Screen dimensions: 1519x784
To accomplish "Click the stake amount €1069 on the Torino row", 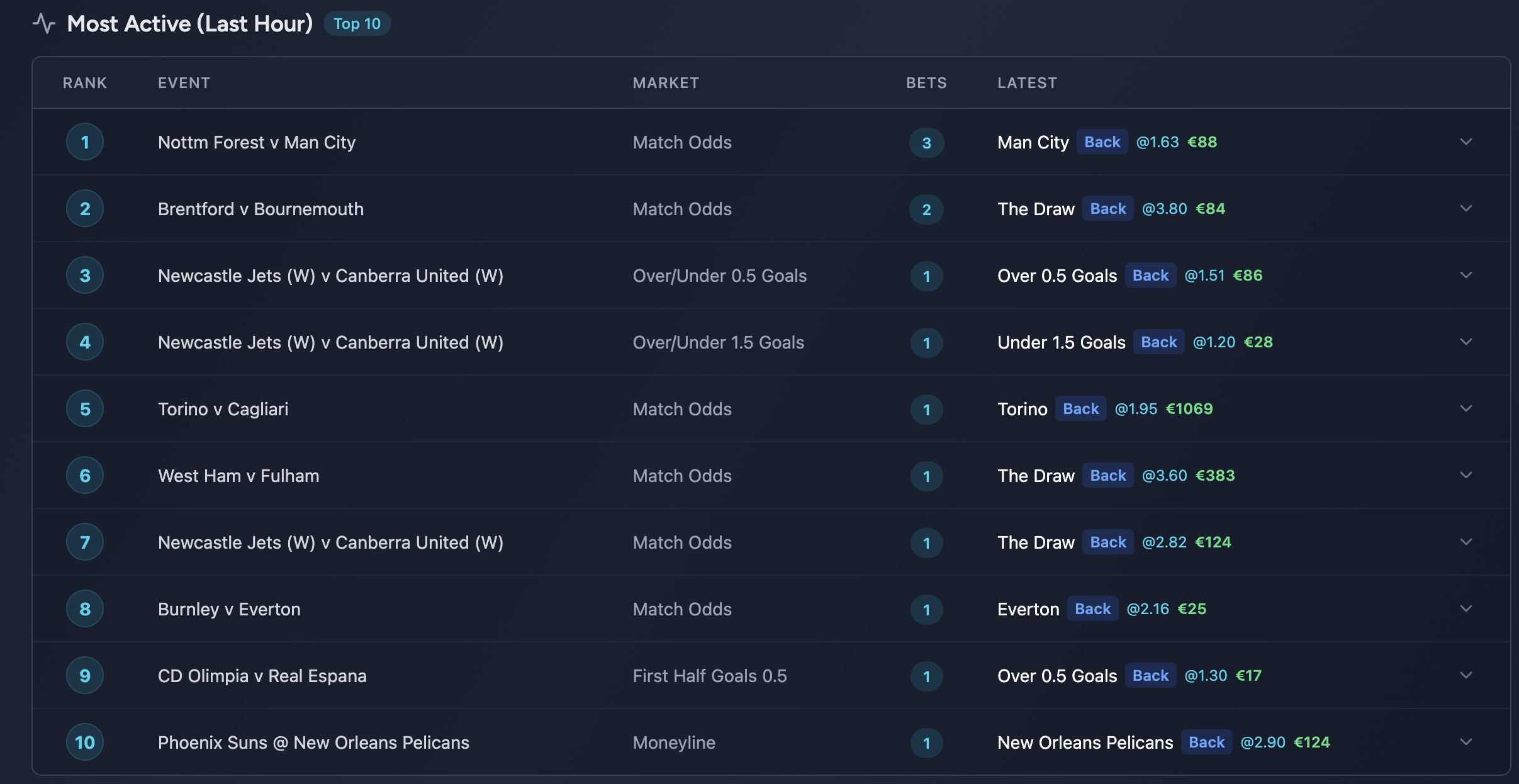I will [1189, 408].
